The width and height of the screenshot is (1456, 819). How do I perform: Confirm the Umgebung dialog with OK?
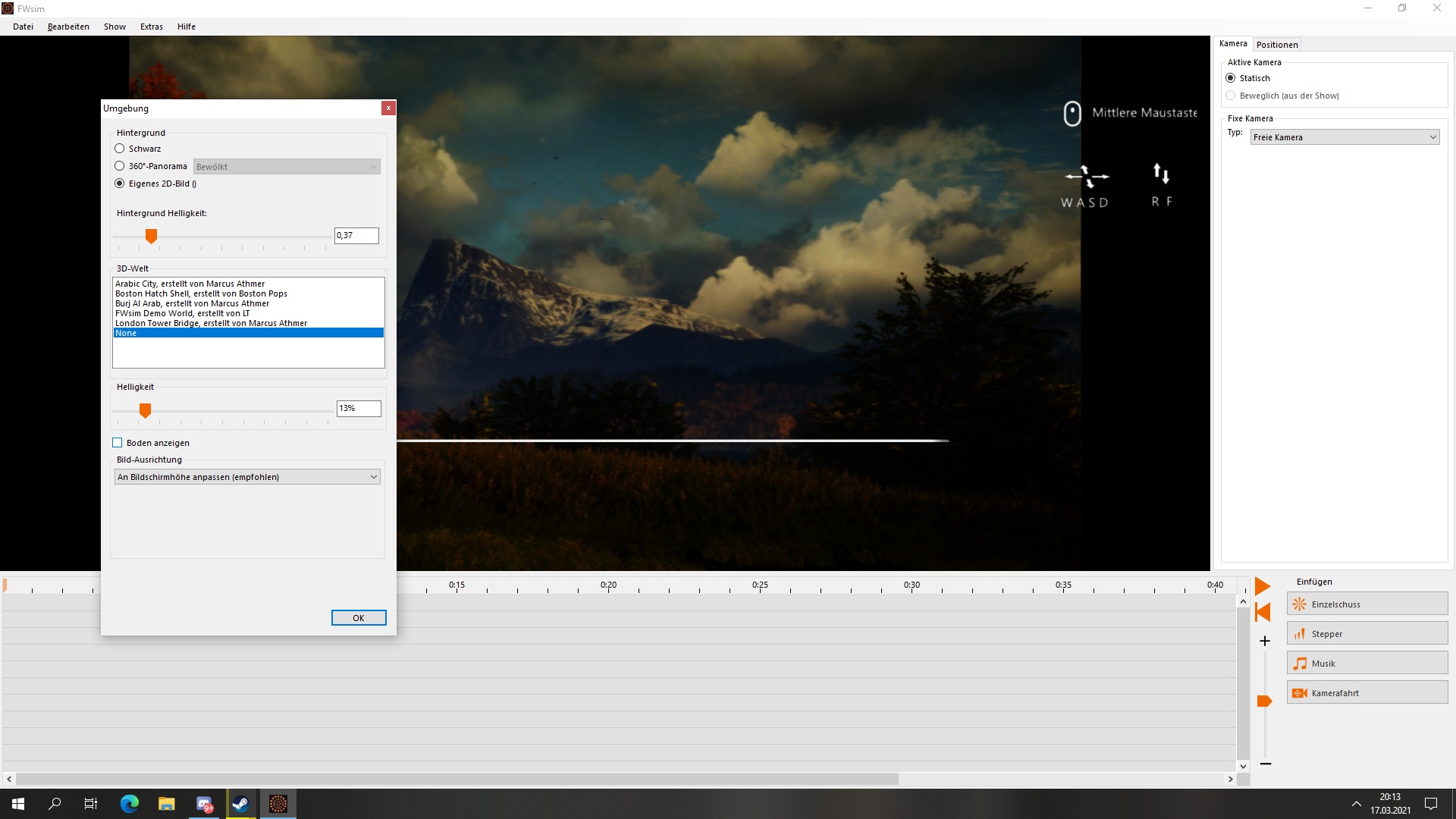pos(359,618)
